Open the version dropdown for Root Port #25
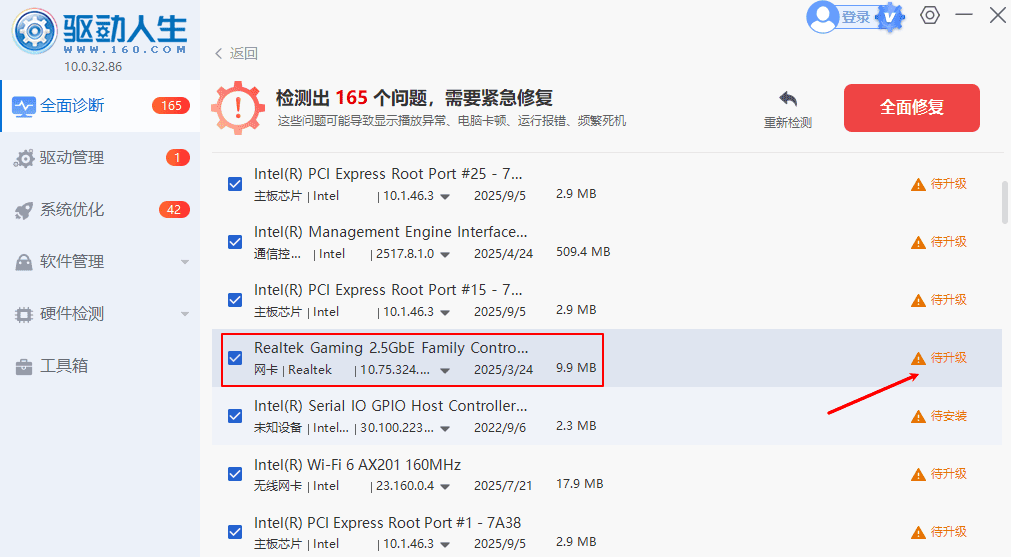 (x=445, y=197)
